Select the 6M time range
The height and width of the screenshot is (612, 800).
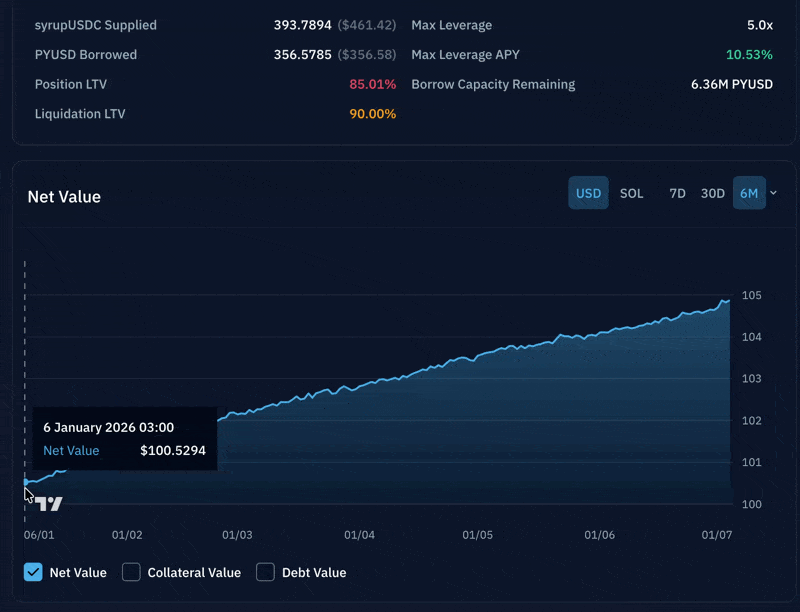749,193
